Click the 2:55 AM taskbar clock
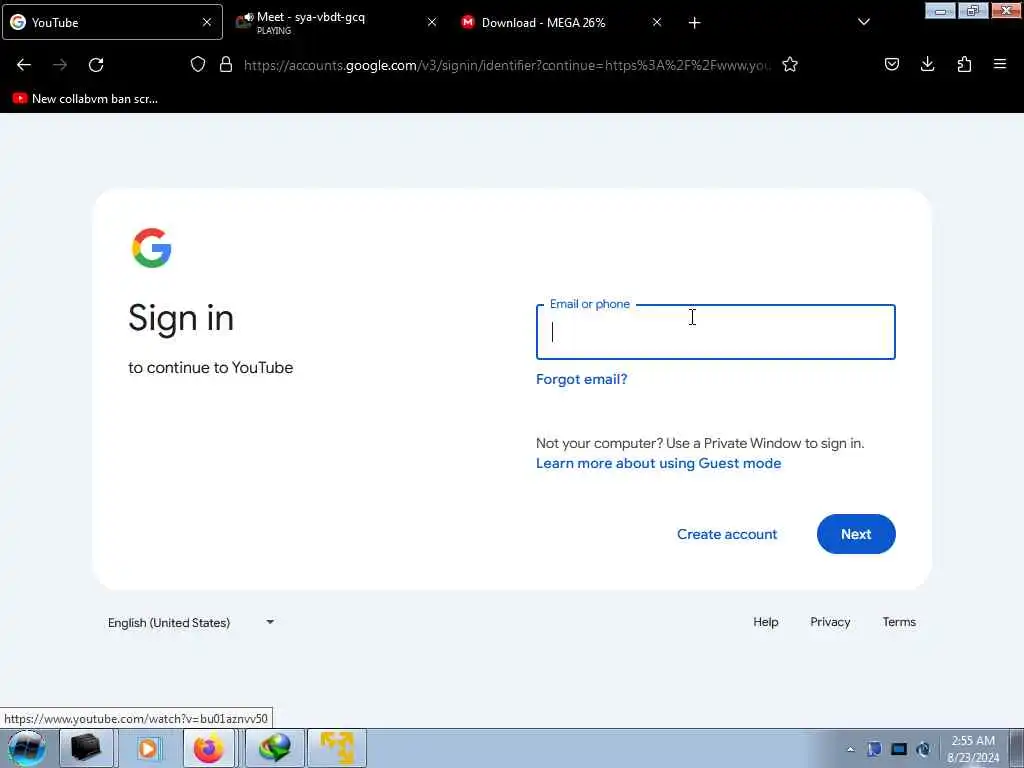The height and width of the screenshot is (768, 1024). (x=973, y=749)
